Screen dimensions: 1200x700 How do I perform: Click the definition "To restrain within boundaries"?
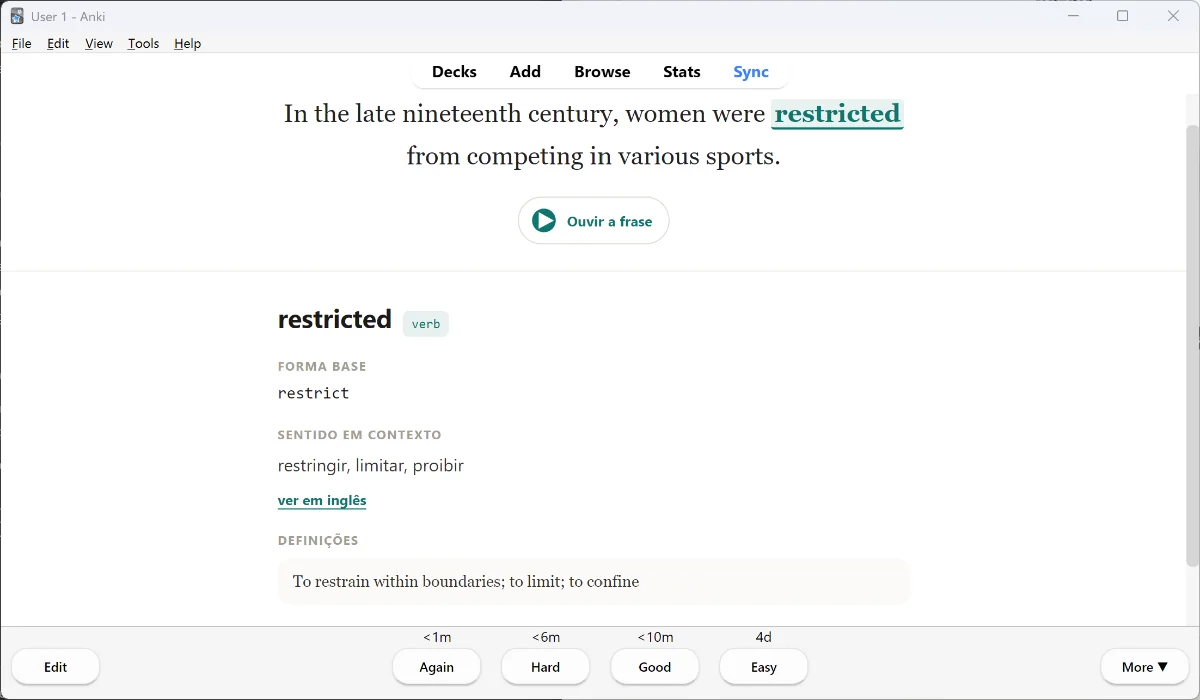397,582
